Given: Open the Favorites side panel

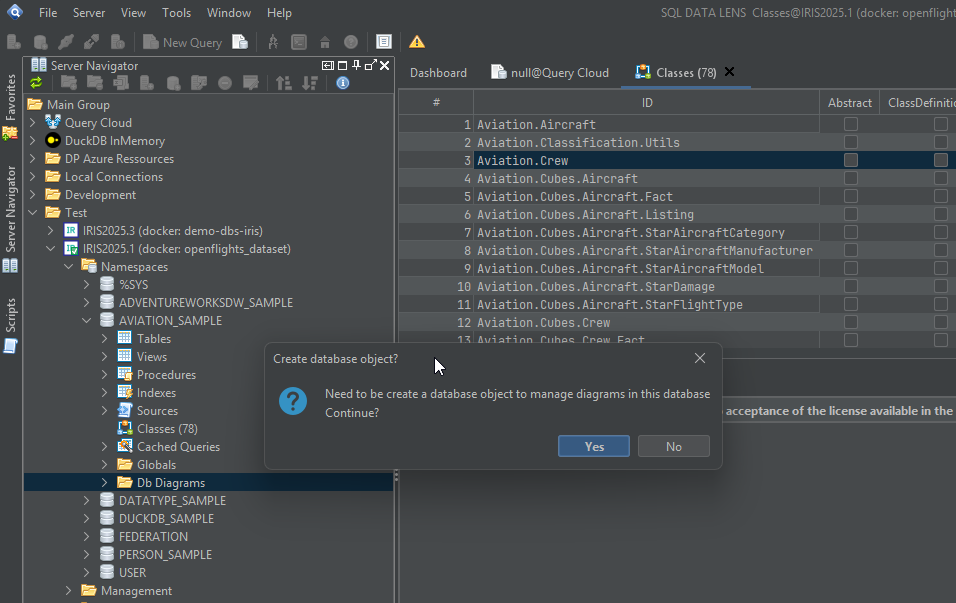Looking at the screenshot, I should click(10, 107).
